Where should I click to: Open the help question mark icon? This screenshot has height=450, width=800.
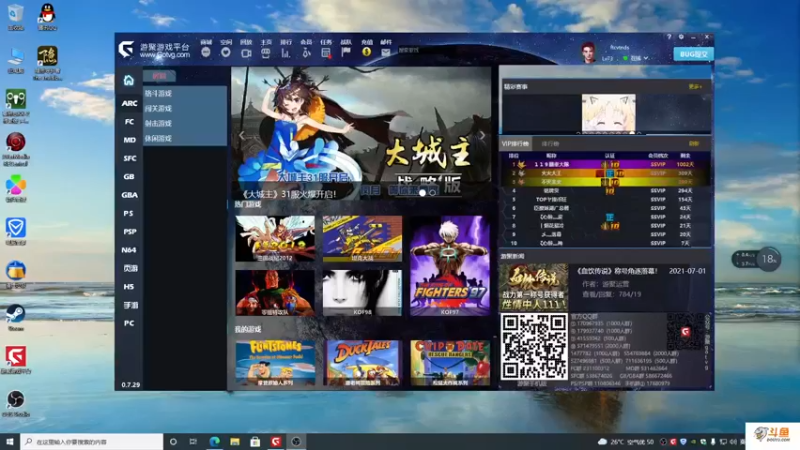[x=669, y=37]
